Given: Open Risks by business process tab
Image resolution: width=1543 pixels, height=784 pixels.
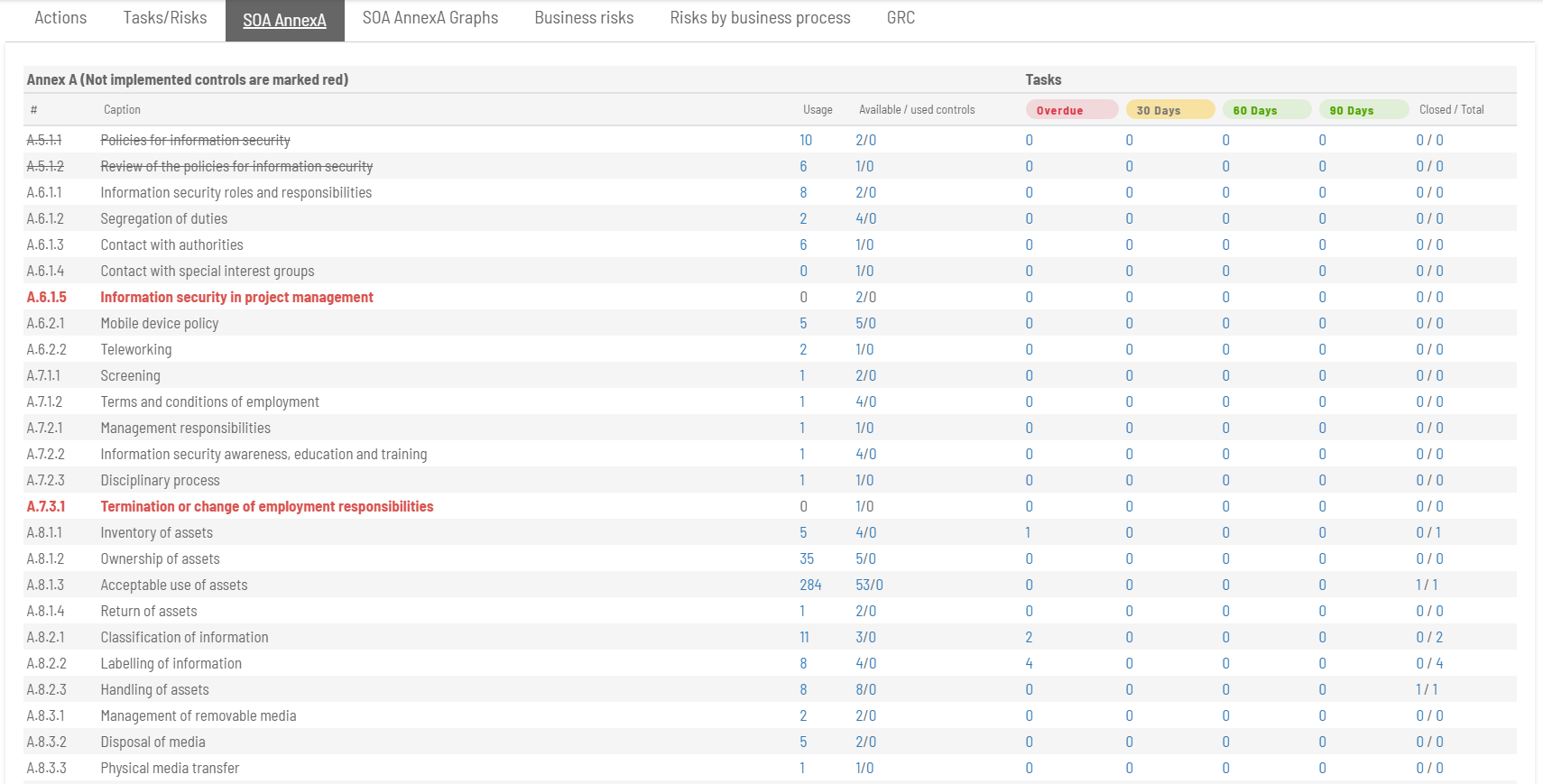Looking at the screenshot, I should [760, 18].
